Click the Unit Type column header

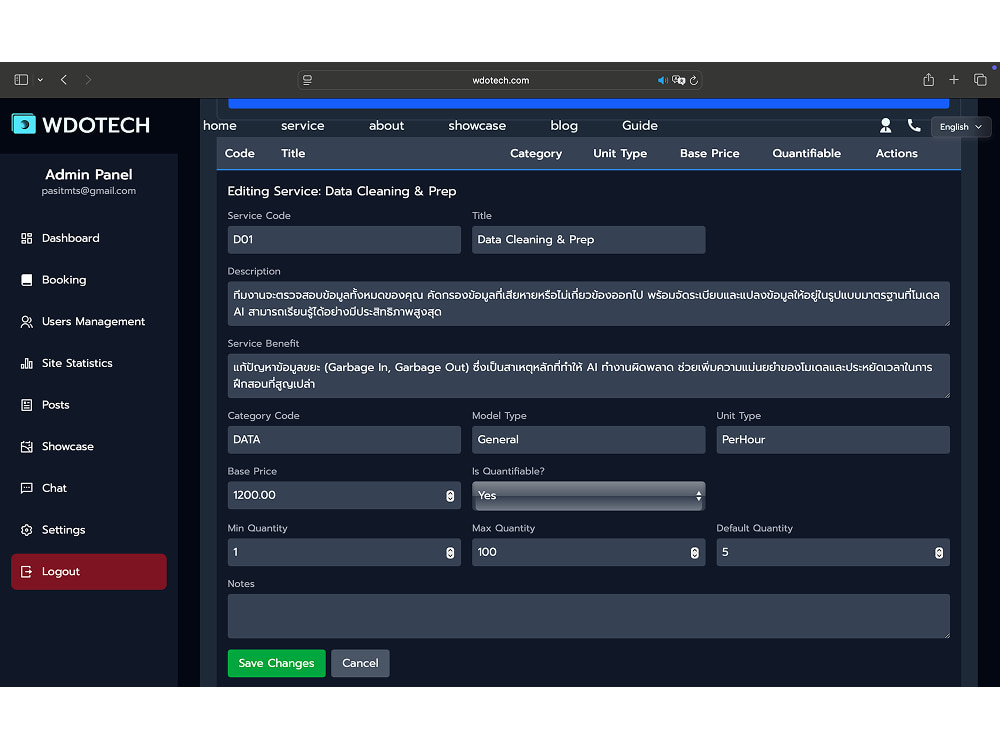pyautogui.click(x=620, y=153)
